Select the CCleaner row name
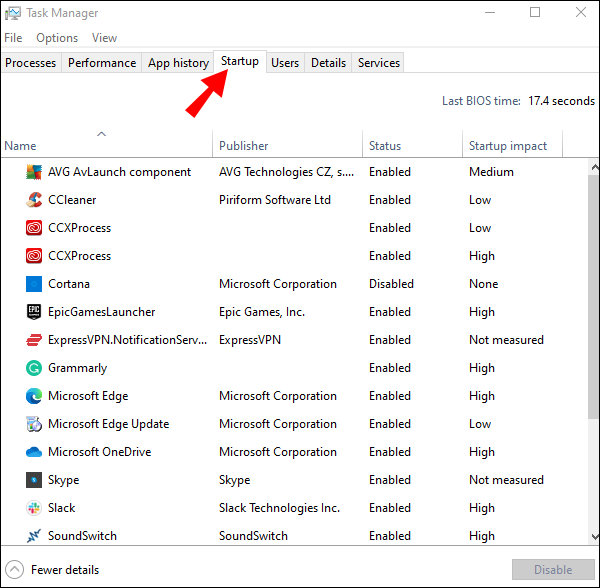Viewport: 600px width, 588px height. coord(72,200)
